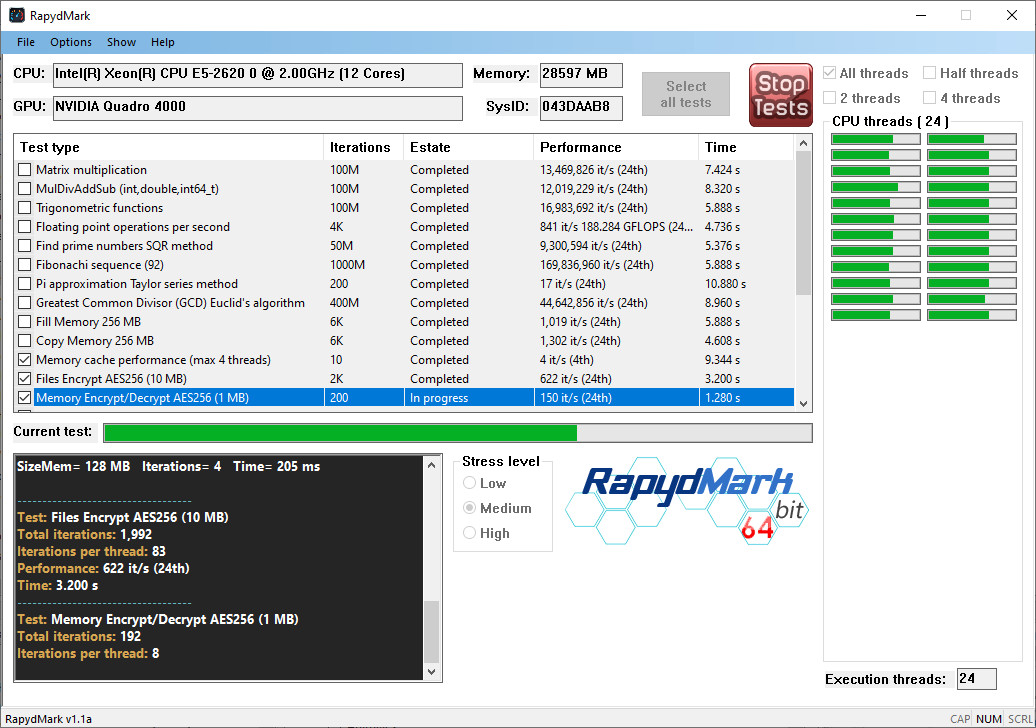This screenshot has width=1036, height=728.
Task: Click the Test type column header
Action: coord(168,147)
